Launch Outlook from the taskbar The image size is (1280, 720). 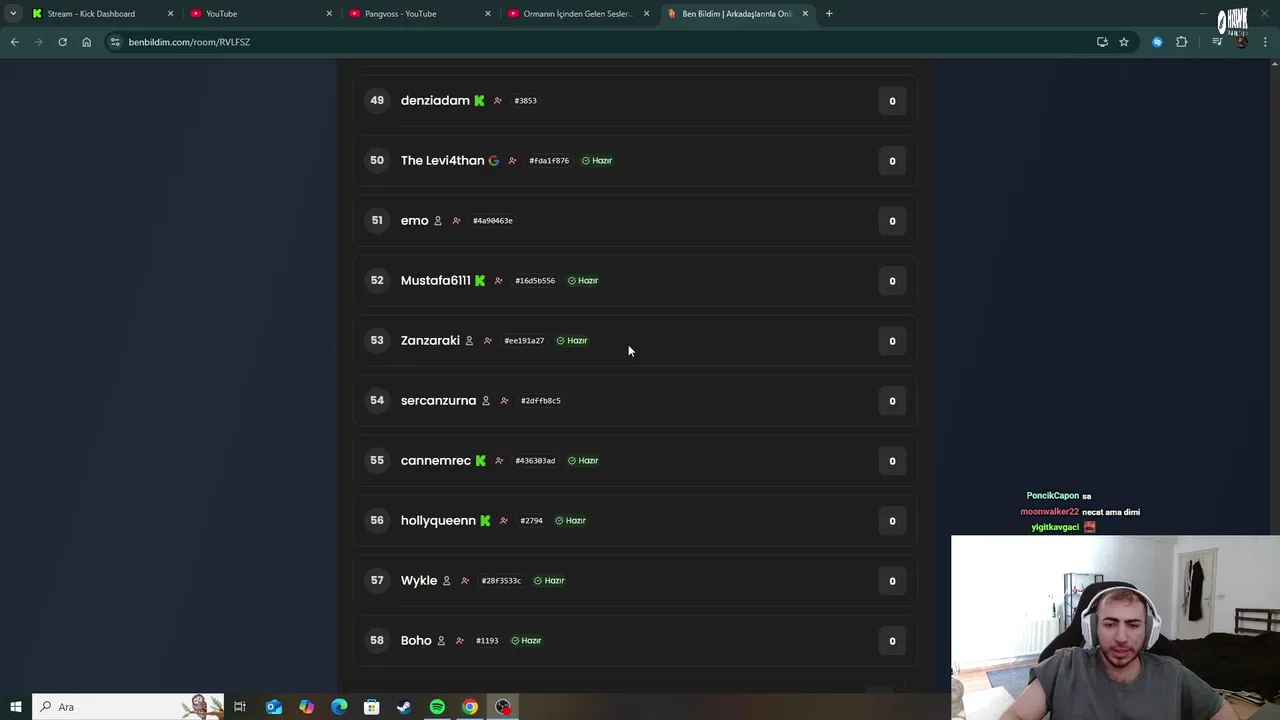click(273, 707)
